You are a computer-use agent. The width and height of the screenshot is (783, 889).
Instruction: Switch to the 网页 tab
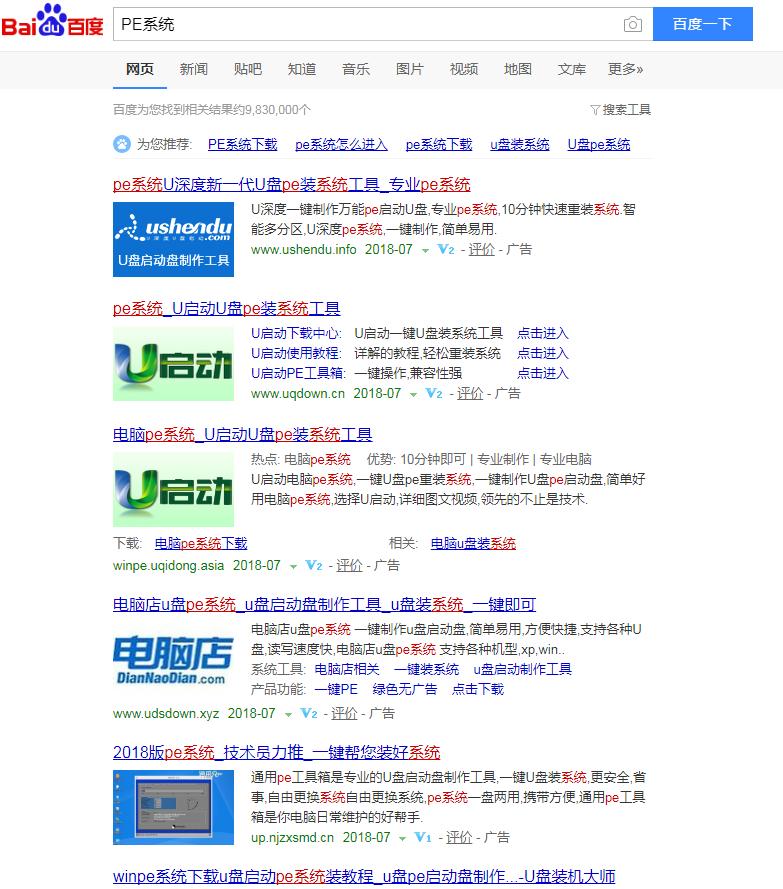point(139,69)
